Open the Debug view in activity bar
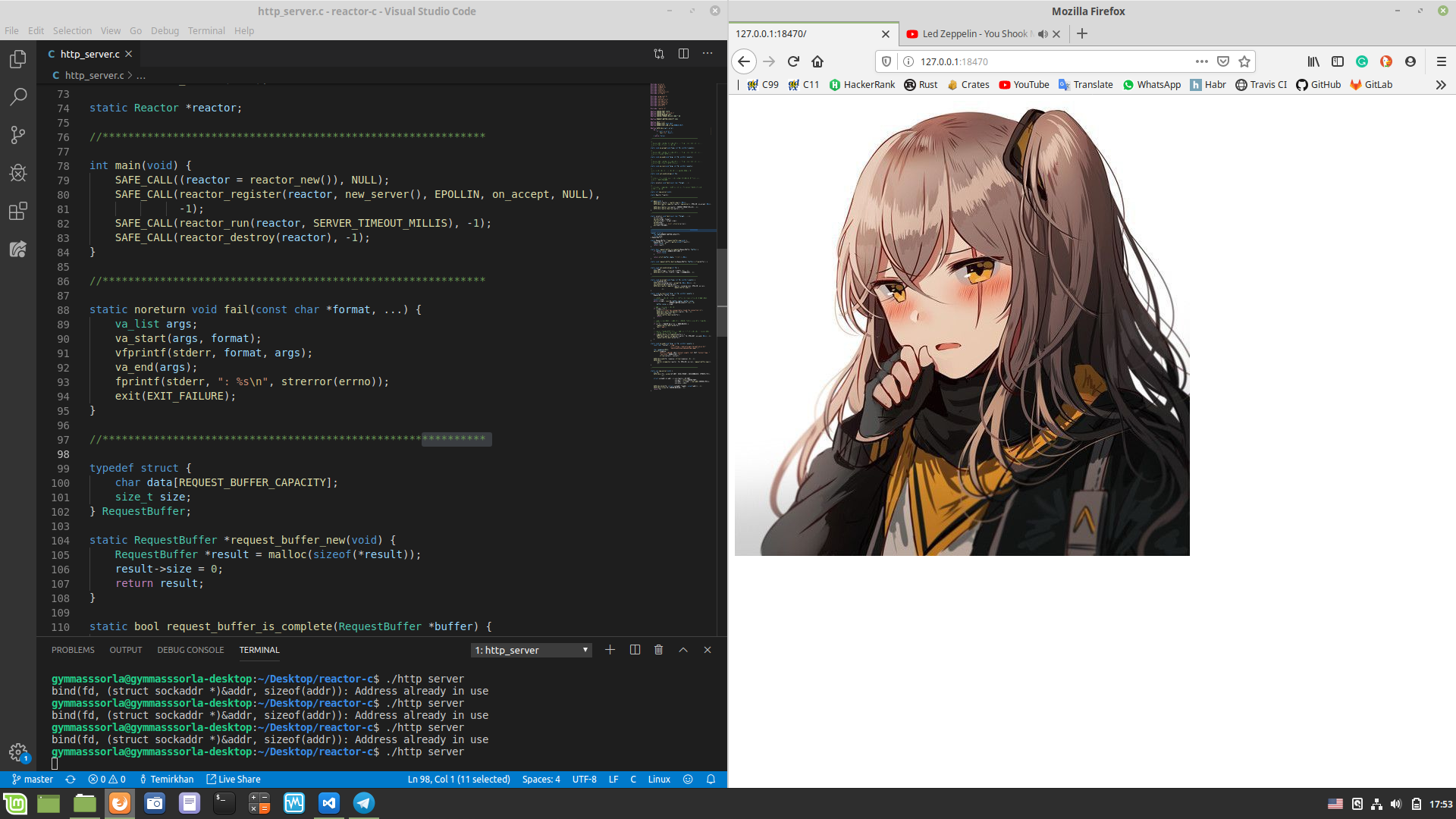 [x=18, y=173]
